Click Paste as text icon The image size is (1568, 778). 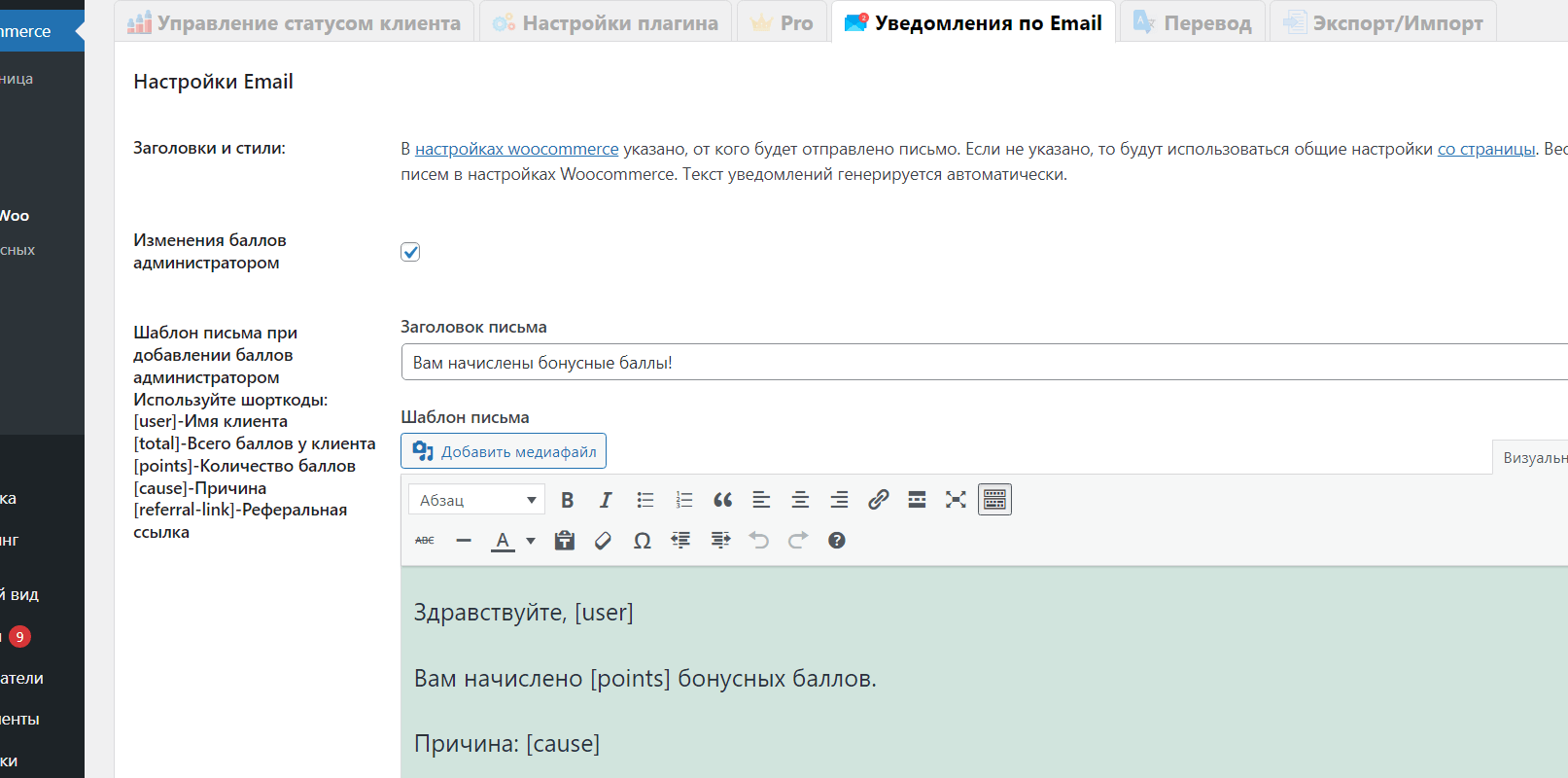[x=565, y=541]
